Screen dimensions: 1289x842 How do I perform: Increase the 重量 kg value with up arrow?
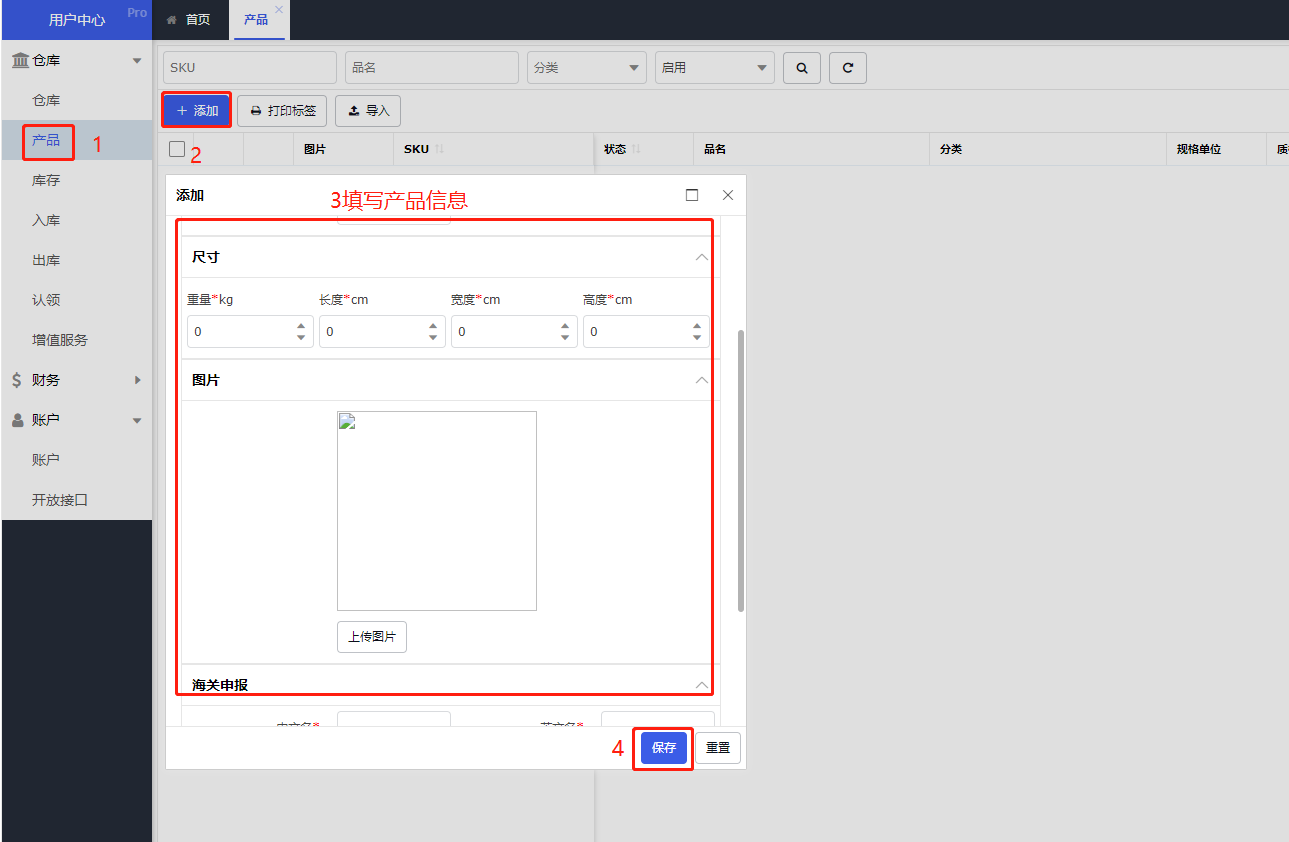click(x=301, y=325)
